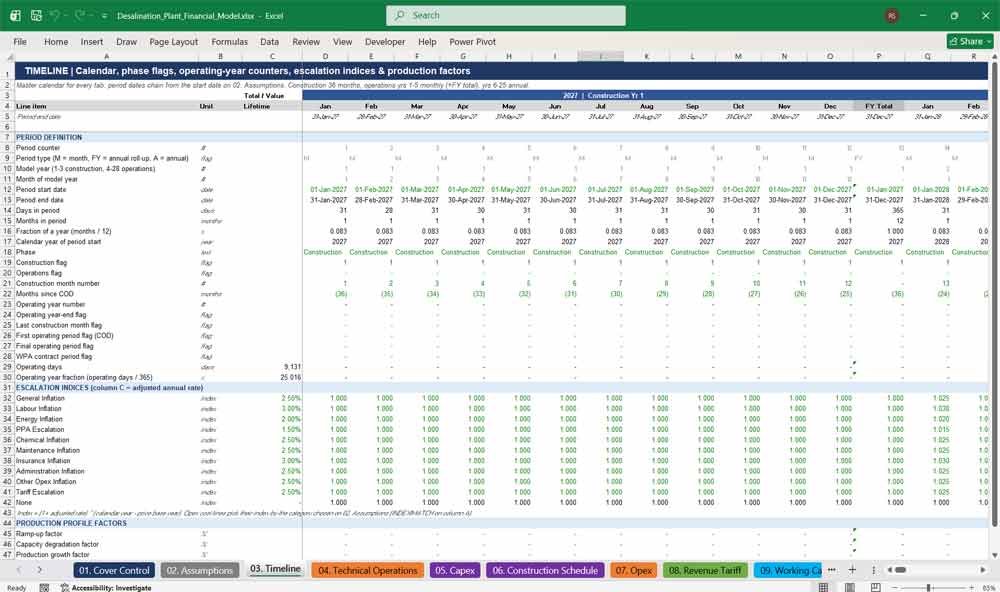1000x592 pixels.
Task: Open the 05. Capex sheet tab
Action: tap(455, 570)
